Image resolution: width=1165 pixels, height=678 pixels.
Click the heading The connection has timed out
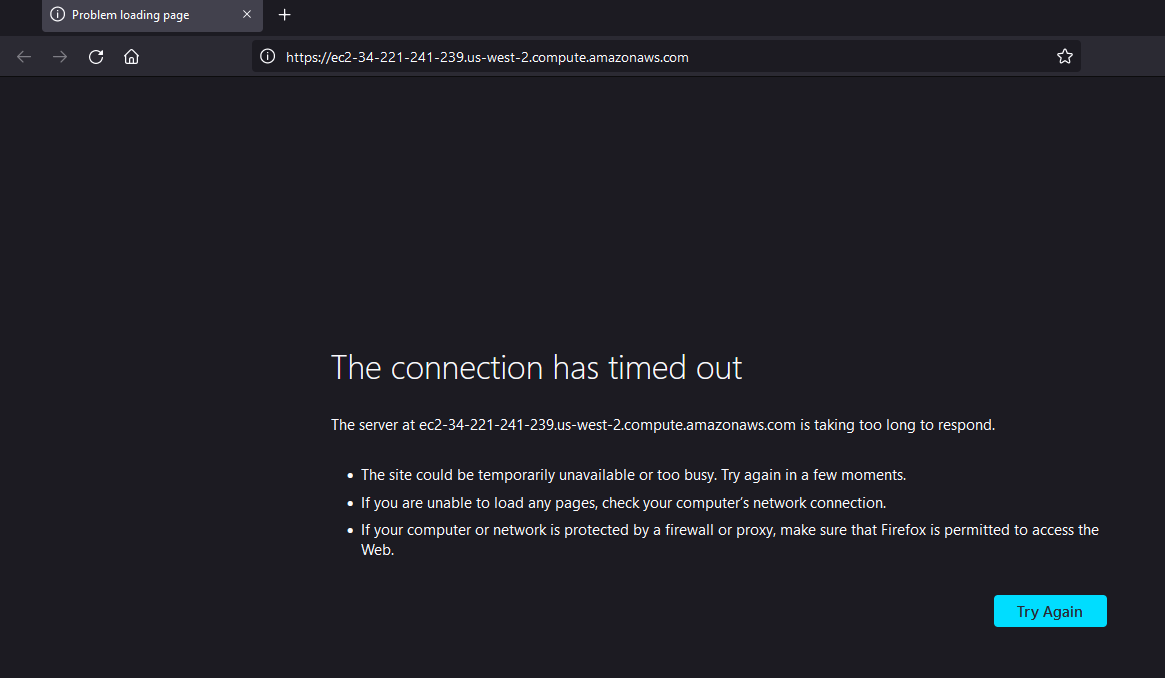click(536, 368)
